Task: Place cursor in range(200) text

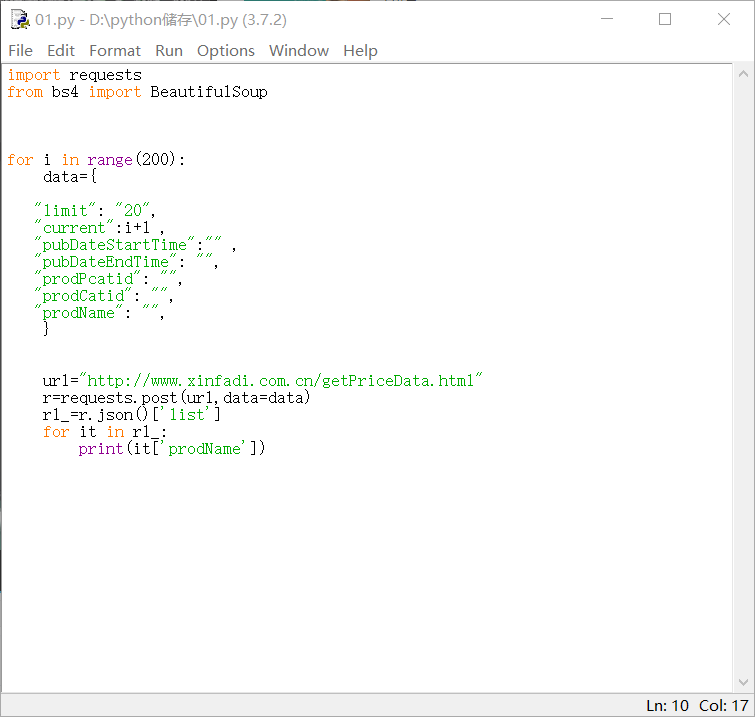Action: (x=135, y=160)
